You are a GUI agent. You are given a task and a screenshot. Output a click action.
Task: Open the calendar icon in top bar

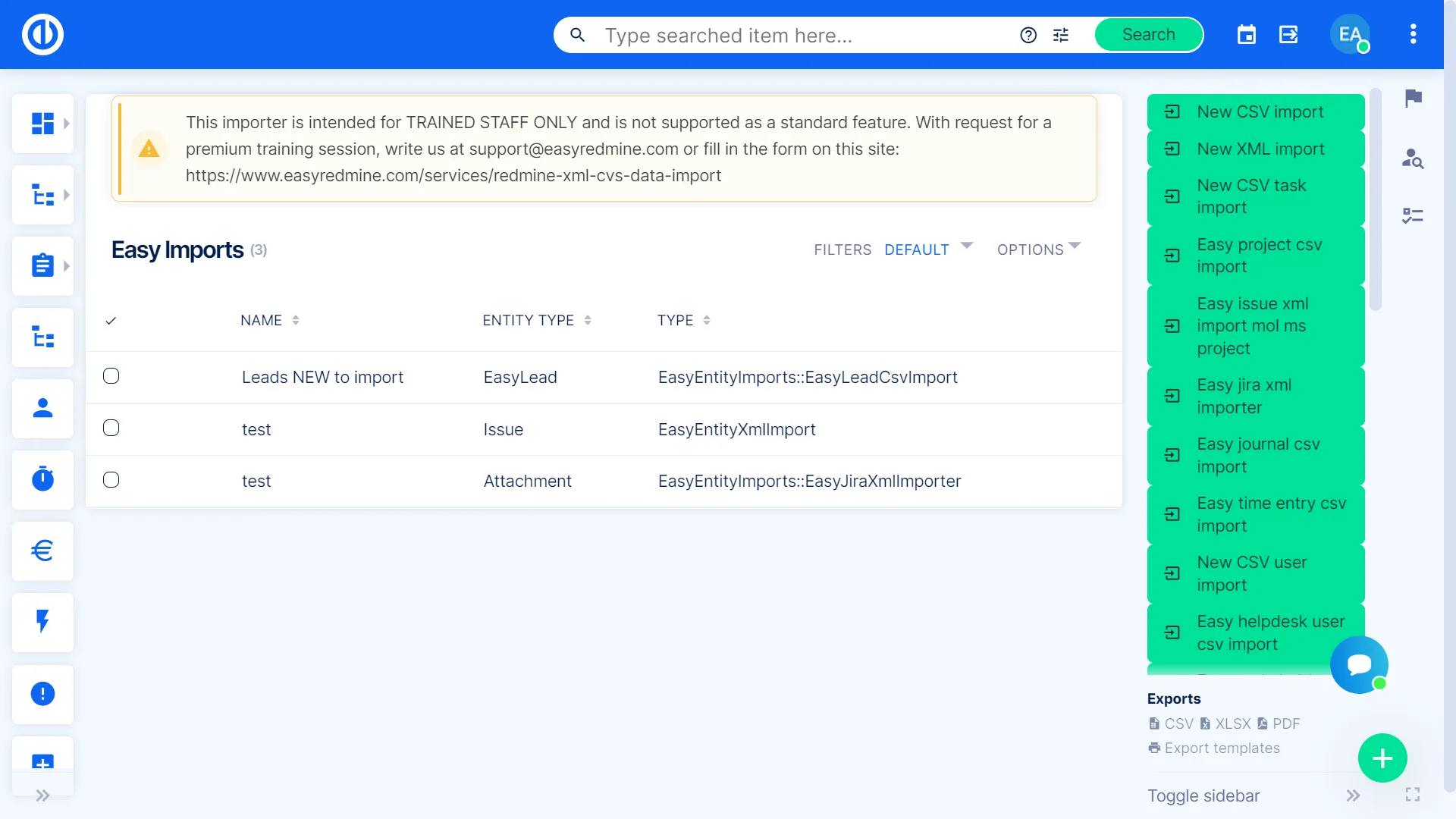pos(1246,35)
